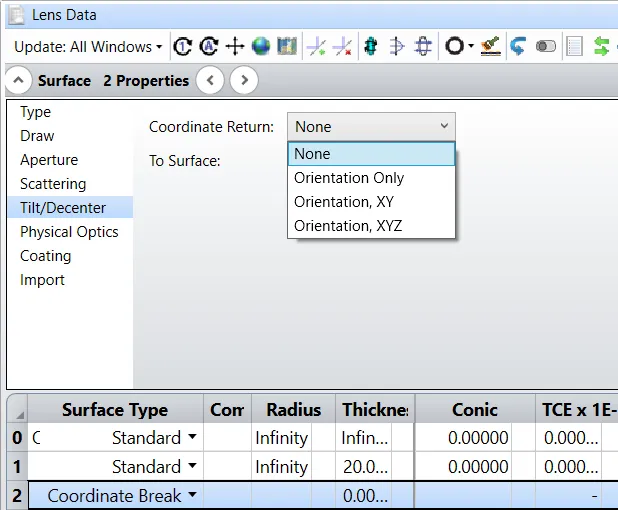The width and height of the screenshot is (618, 510).
Task: Click the toggle switch icon in toolbar
Action: pyautogui.click(x=546, y=47)
